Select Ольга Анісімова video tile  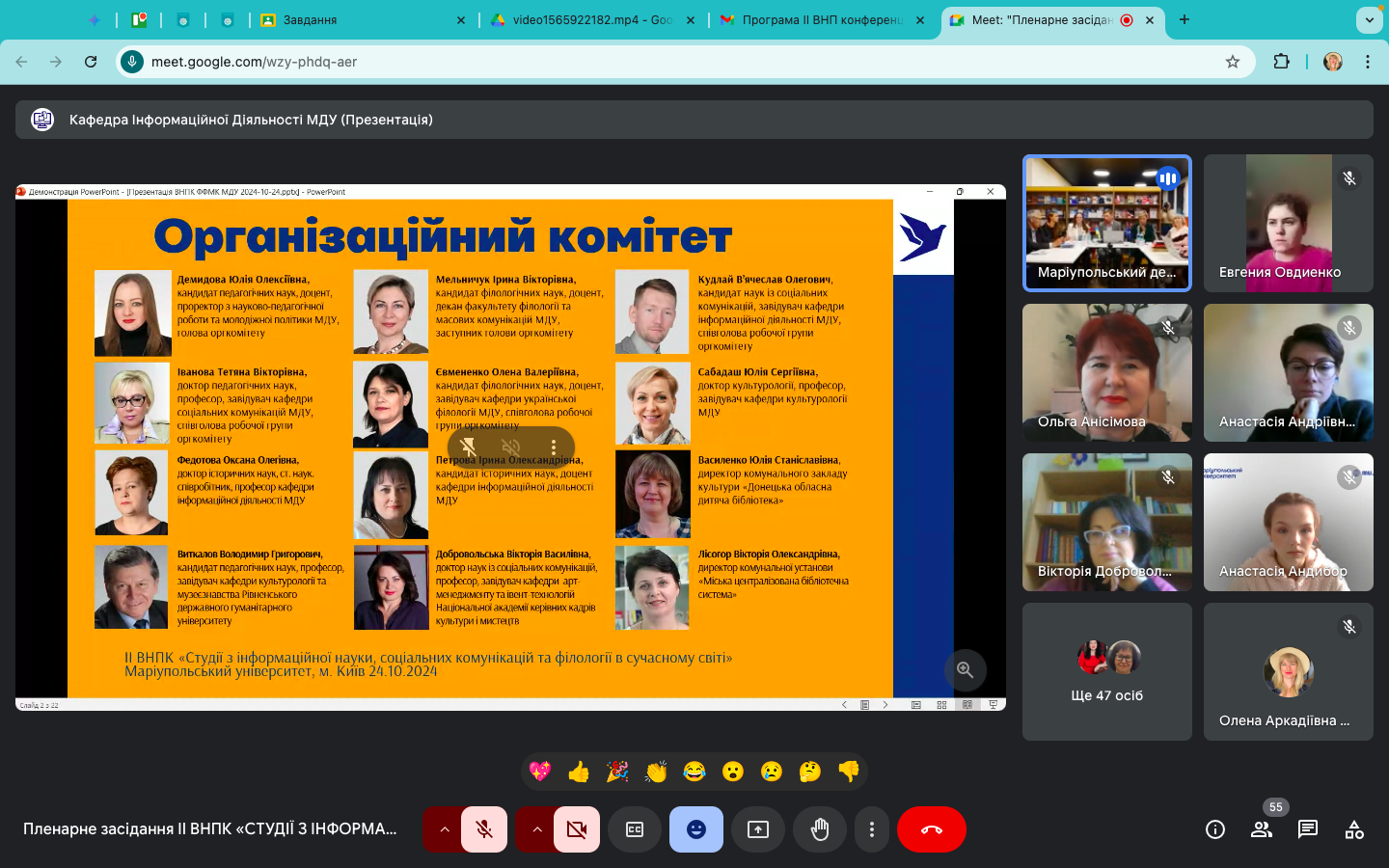point(1106,373)
